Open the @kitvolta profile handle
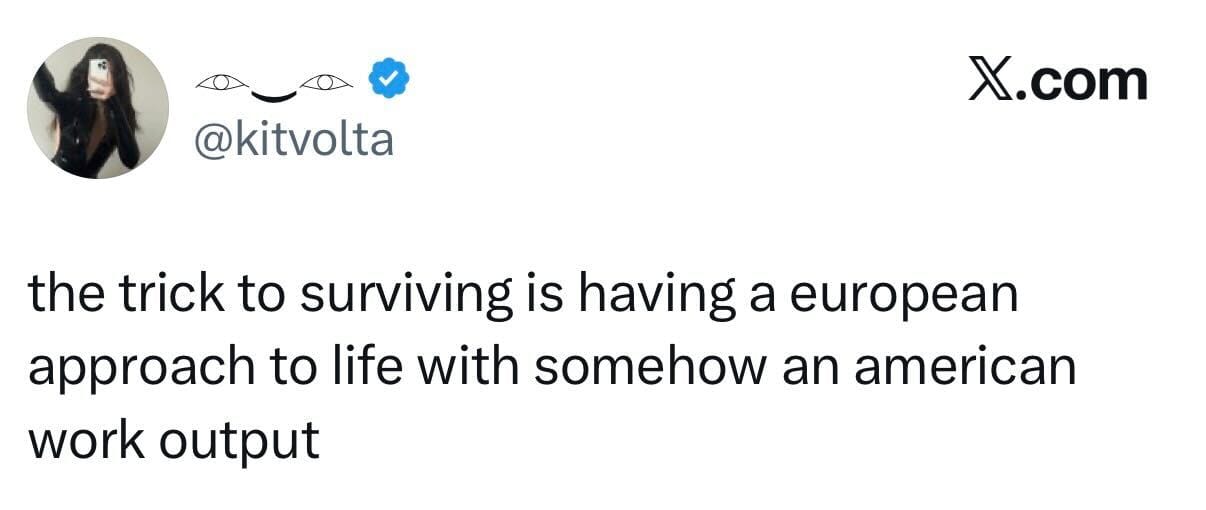1206x510 pixels. tap(292, 139)
